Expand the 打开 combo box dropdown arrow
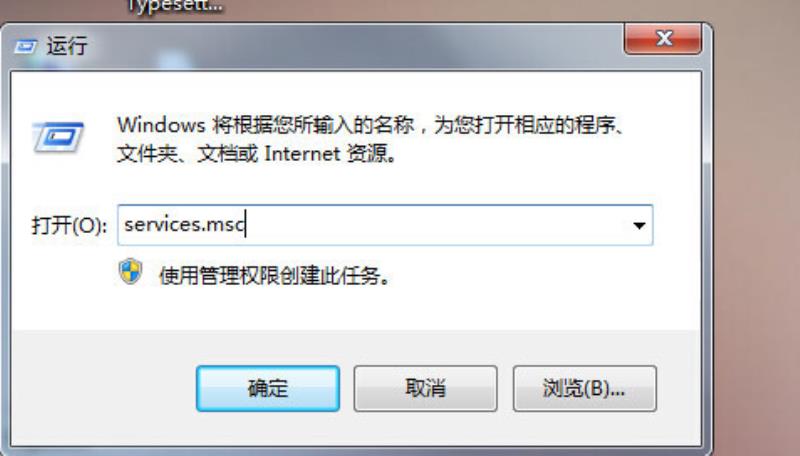 click(639, 225)
